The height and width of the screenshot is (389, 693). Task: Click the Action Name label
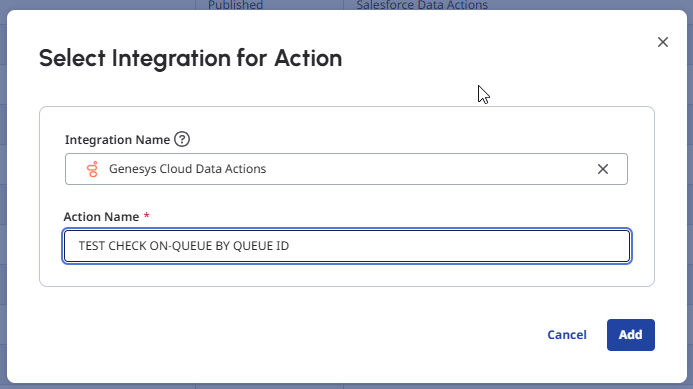click(x=101, y=217)
